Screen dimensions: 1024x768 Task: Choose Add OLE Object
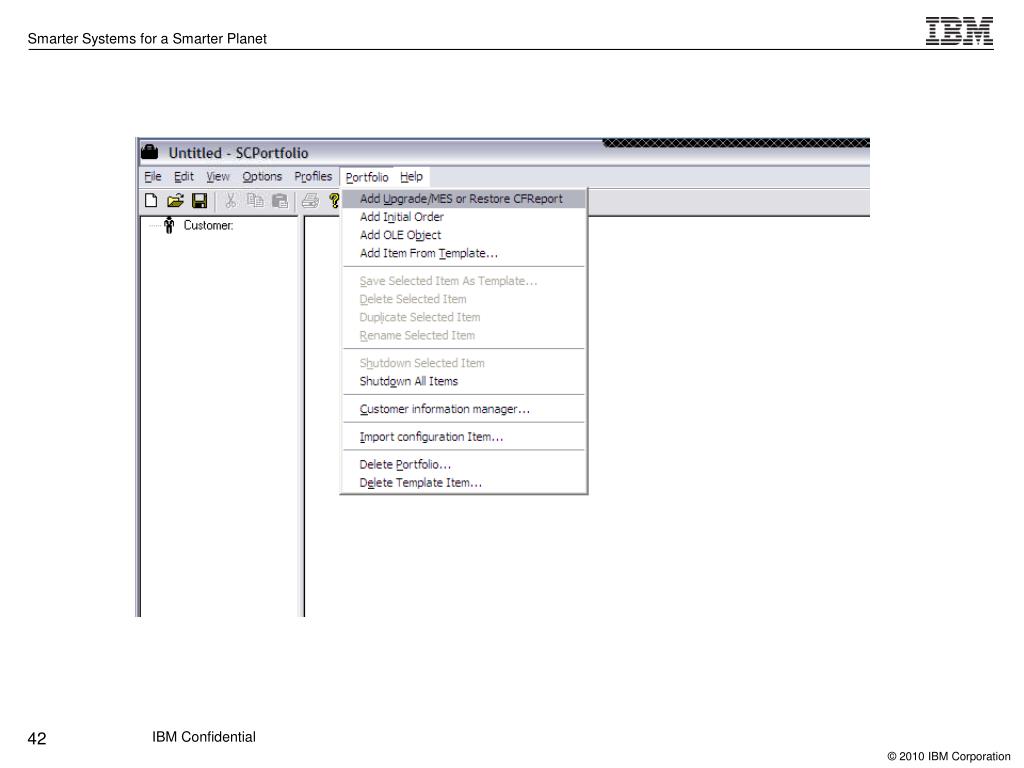coord(463,235)
